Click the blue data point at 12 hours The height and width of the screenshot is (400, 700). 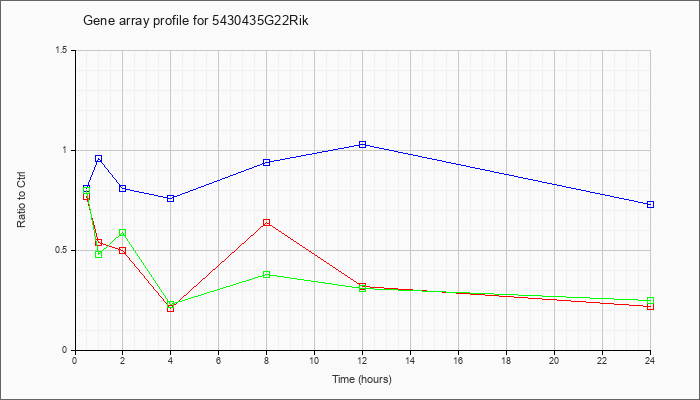coord(362,144)
